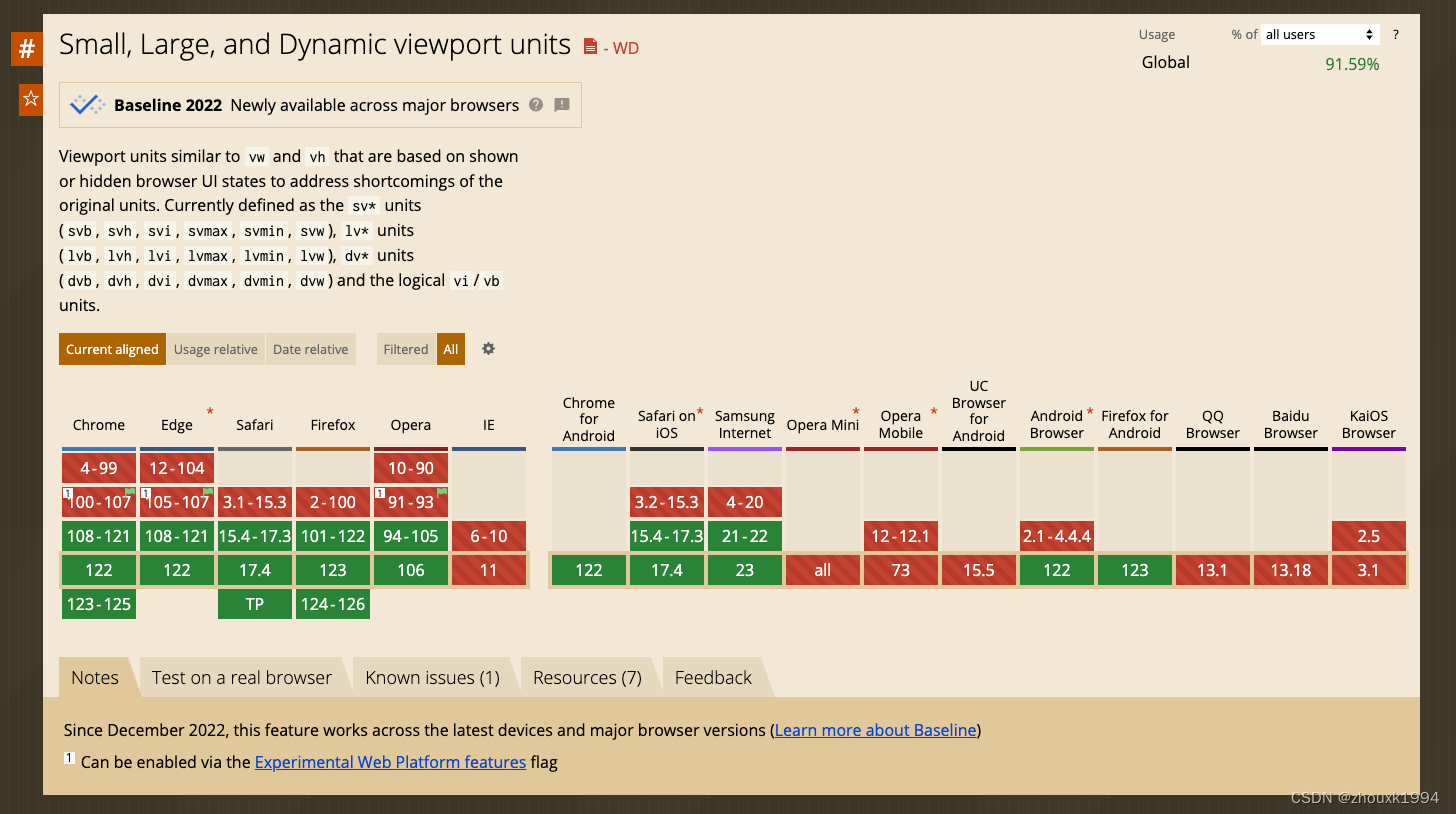1456x814 pixels.
Task: Click the Opera Mini column header
Action: [823, 425]
